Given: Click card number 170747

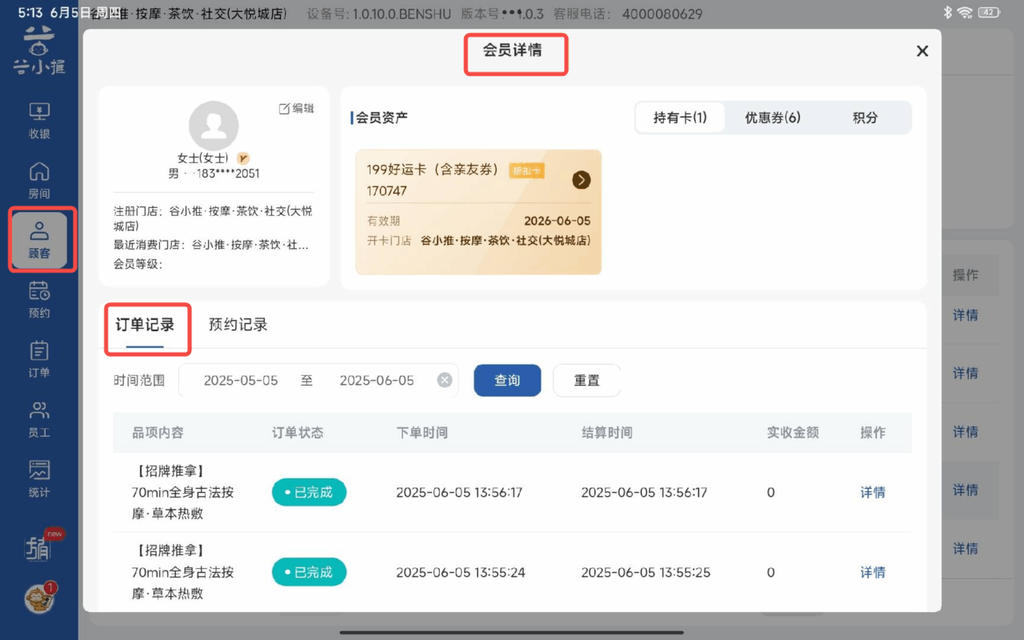Looking at the screenshot, I should click(387, 191).
